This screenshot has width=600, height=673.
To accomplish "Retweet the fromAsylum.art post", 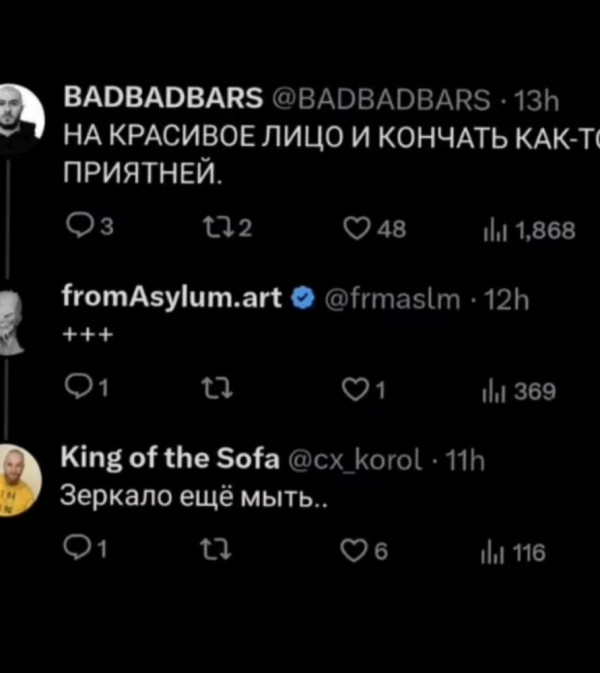I will coord(210,387).
